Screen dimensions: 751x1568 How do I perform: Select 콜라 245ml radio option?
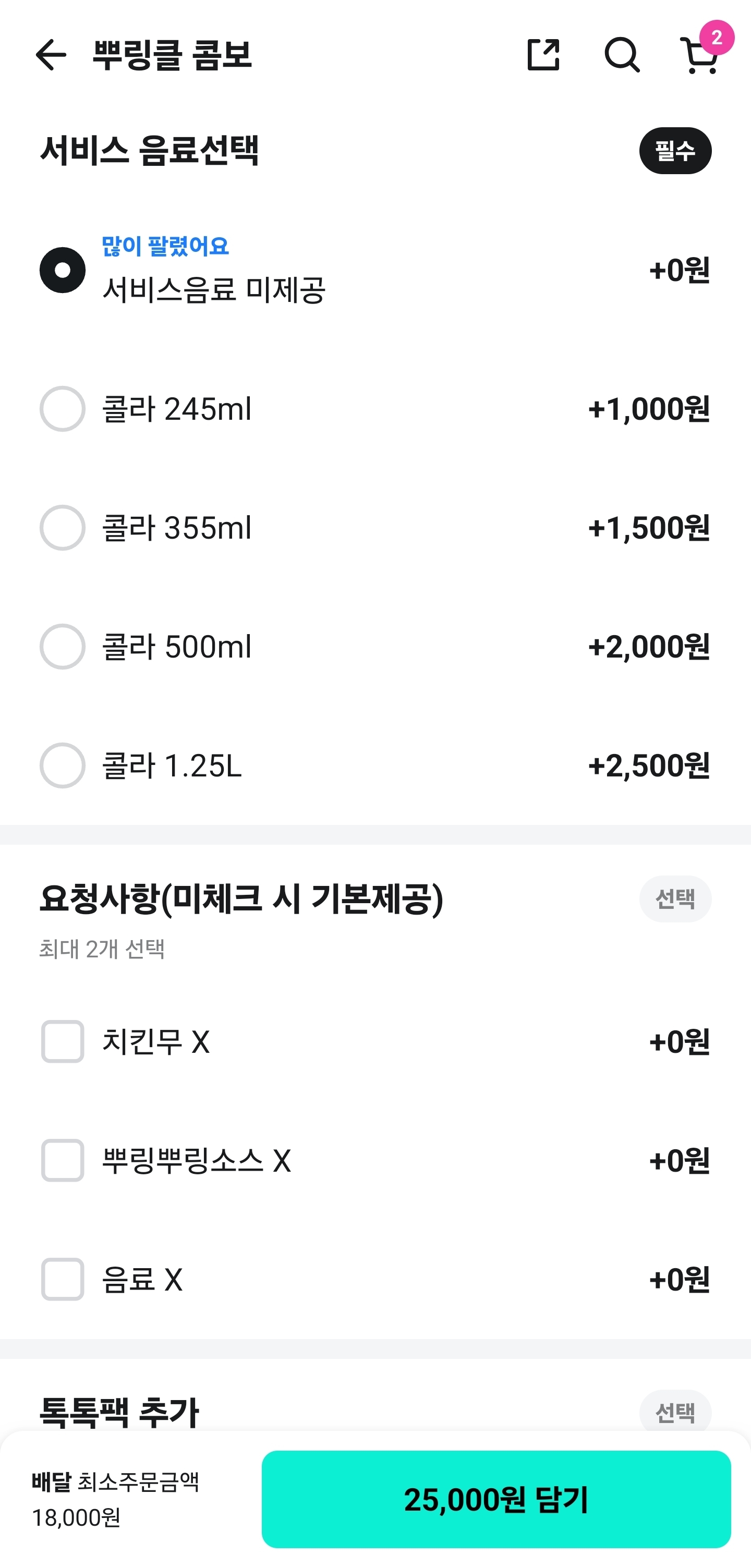[x=63, y=409]
